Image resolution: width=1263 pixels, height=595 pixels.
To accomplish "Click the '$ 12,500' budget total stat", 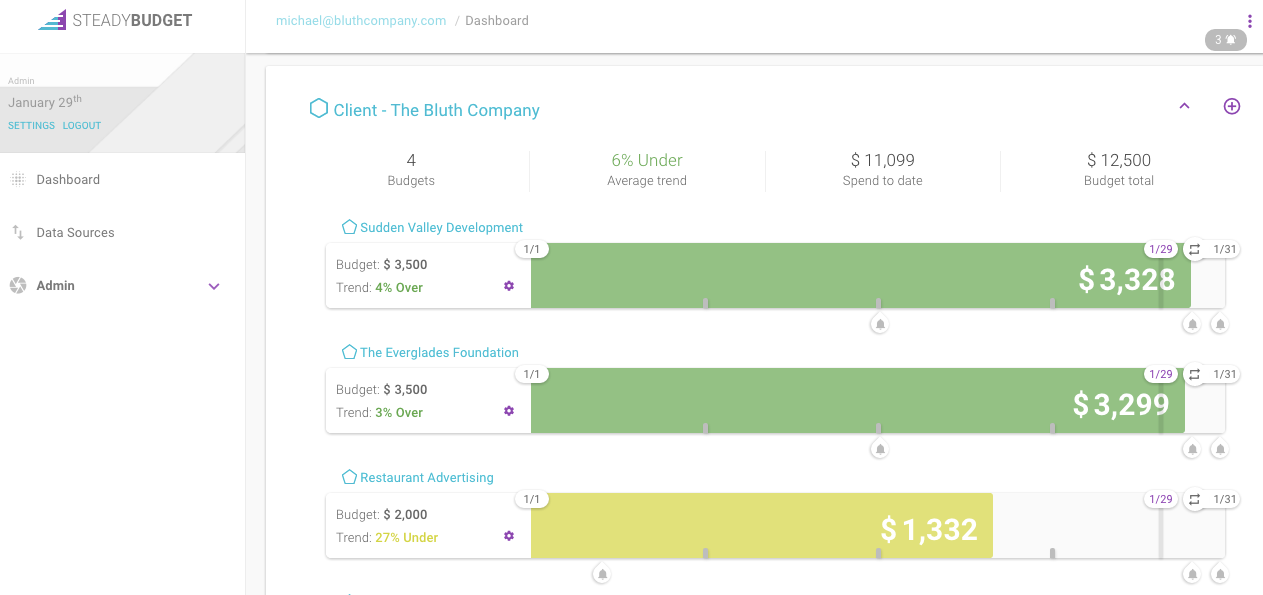I will (1119, 160).
